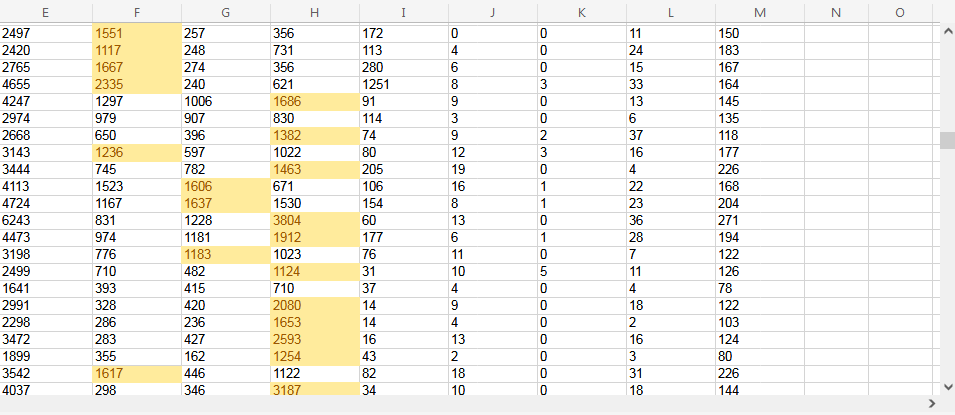Select highlighted cell 1183
Screen dimensions: 955x415
pyautogui.click(x=226, y=255)
